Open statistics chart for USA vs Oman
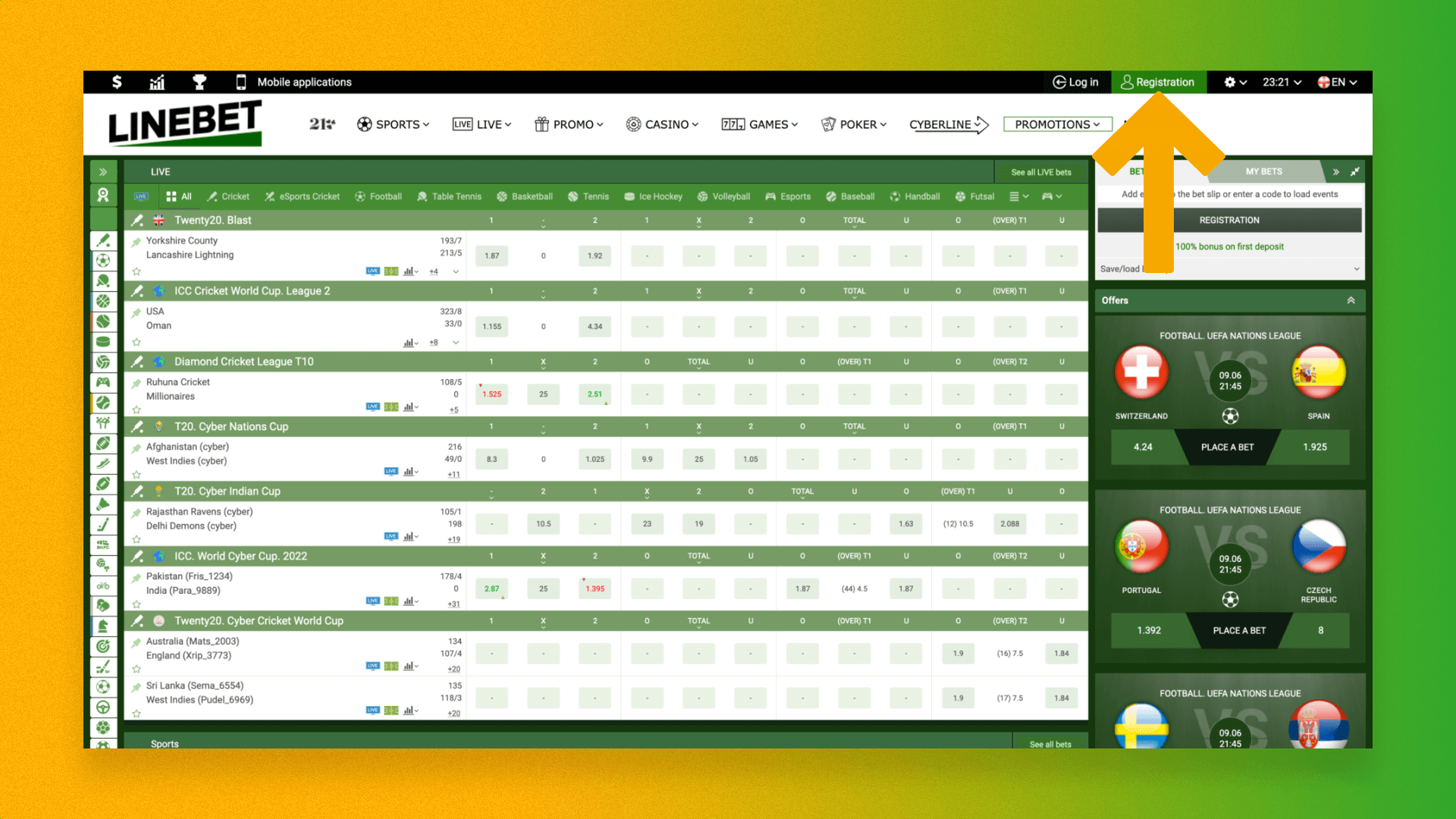 click(x=410, y=342)
